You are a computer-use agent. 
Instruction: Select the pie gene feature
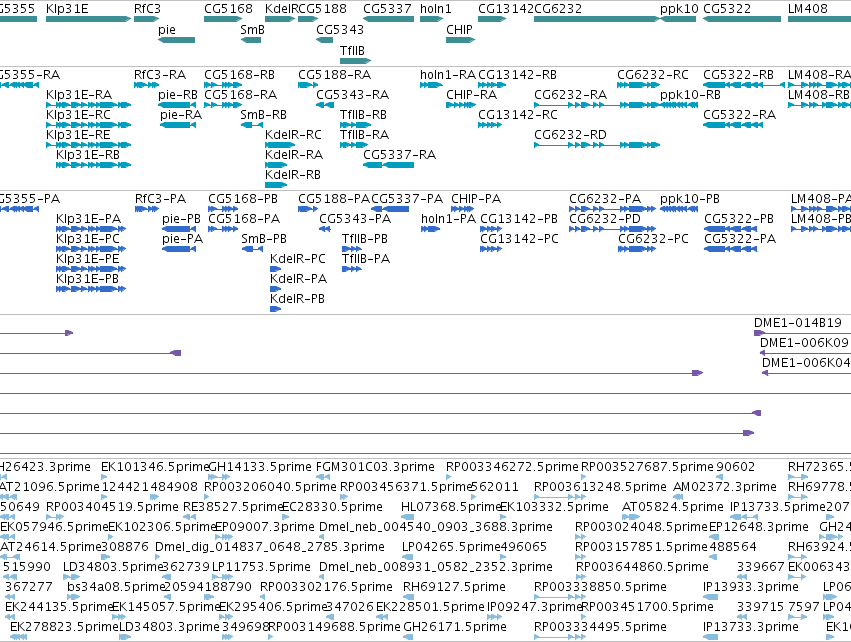click(x=176, y=40)
